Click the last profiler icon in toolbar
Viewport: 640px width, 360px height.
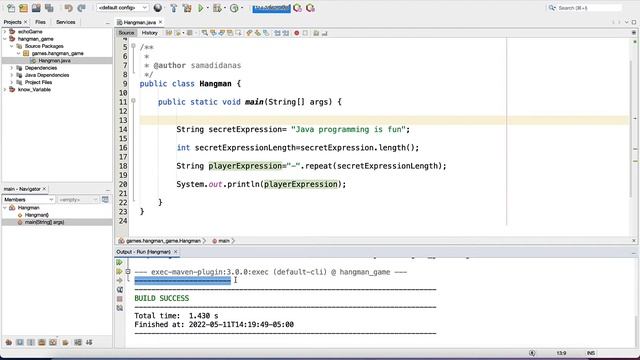click(x=310, y=8)
